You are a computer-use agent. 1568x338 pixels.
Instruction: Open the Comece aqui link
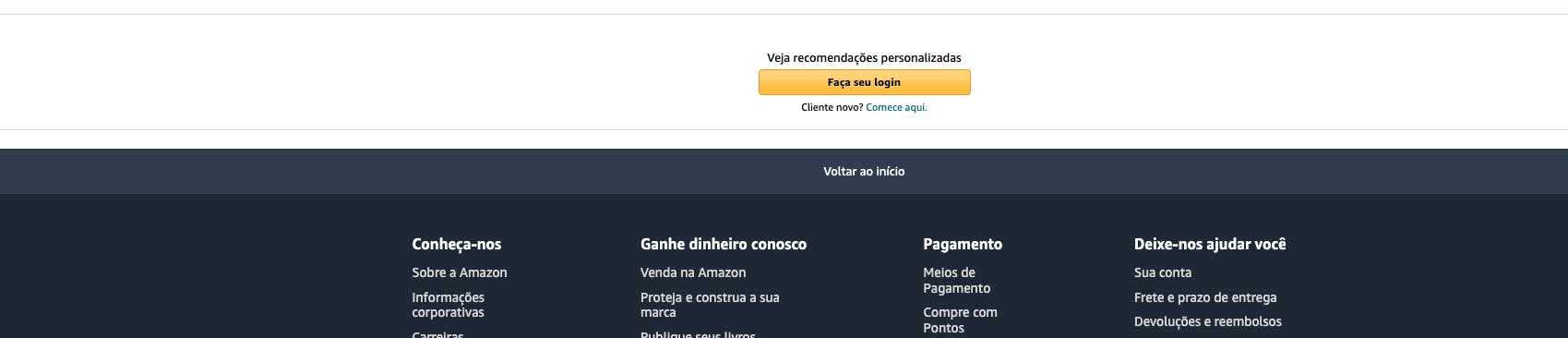point(896,107)
